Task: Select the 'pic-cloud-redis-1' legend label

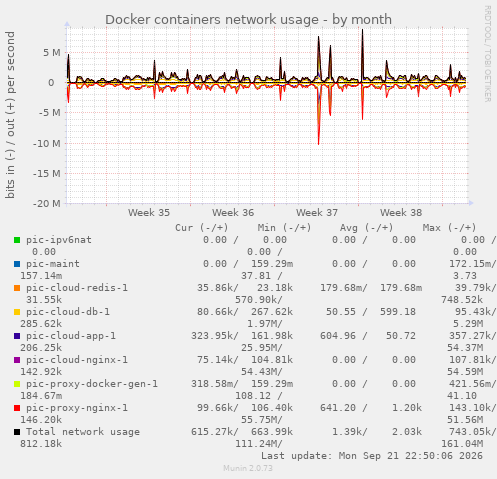Action: pos(77,288)
